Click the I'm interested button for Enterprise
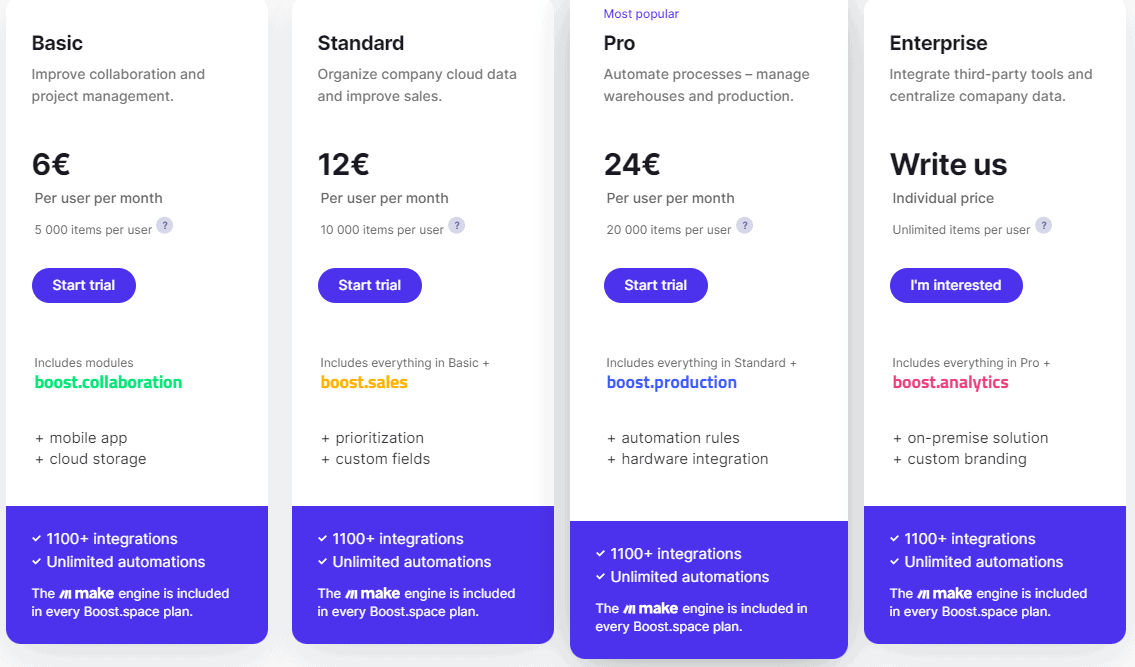This screenshot has width=1135, height=667. click(x=956, y=285)
